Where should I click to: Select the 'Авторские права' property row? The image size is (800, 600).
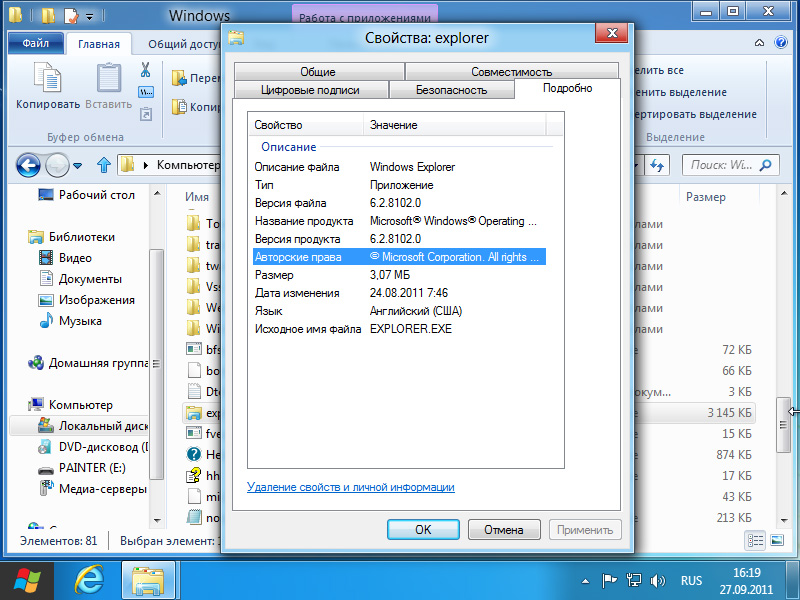399,257
